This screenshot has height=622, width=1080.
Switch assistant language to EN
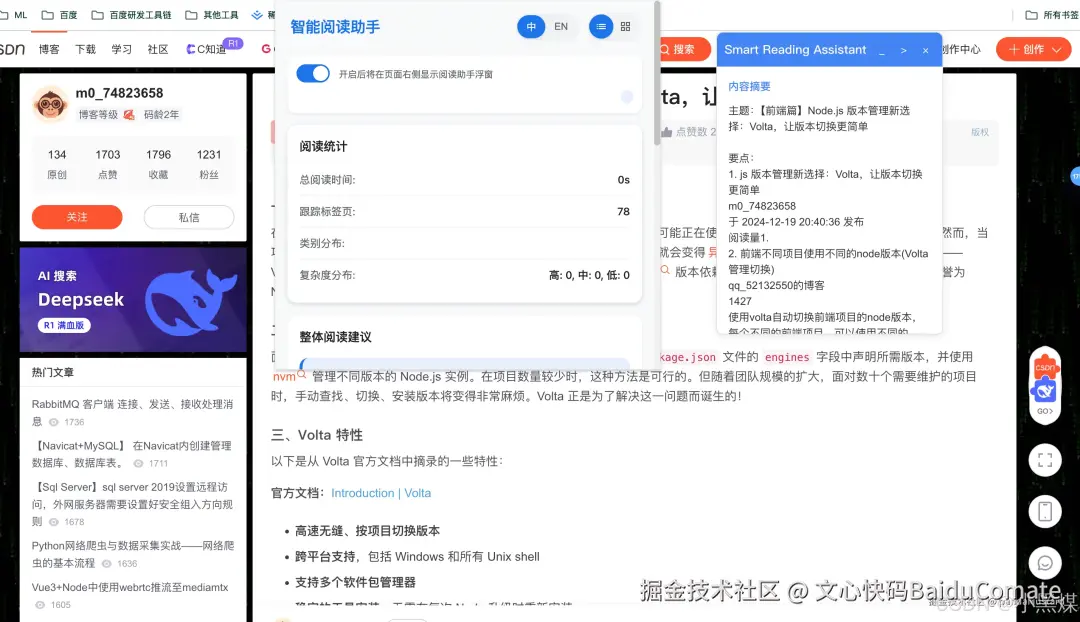point(561,27)
